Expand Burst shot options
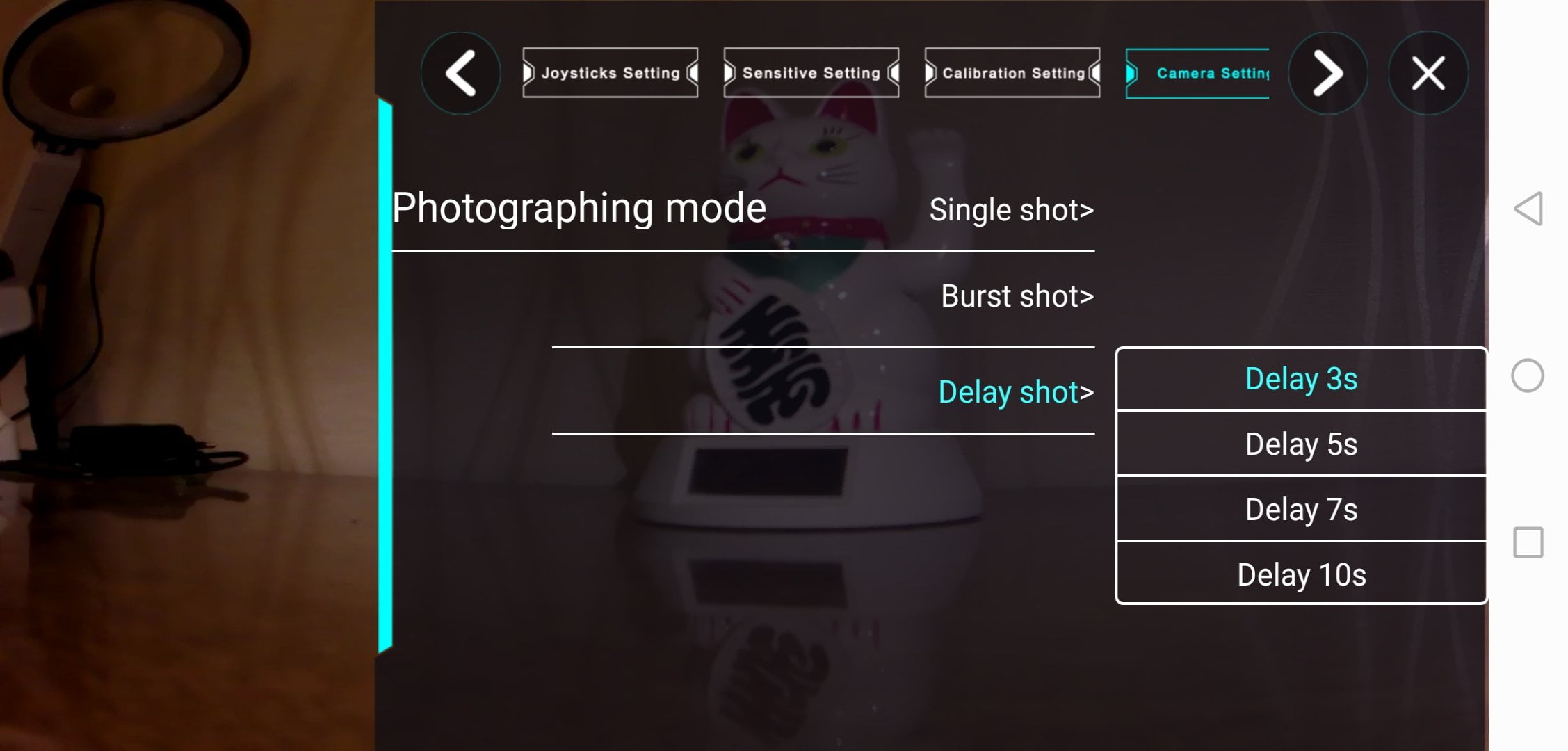 pyautogui.click(x=1017, y=296)
